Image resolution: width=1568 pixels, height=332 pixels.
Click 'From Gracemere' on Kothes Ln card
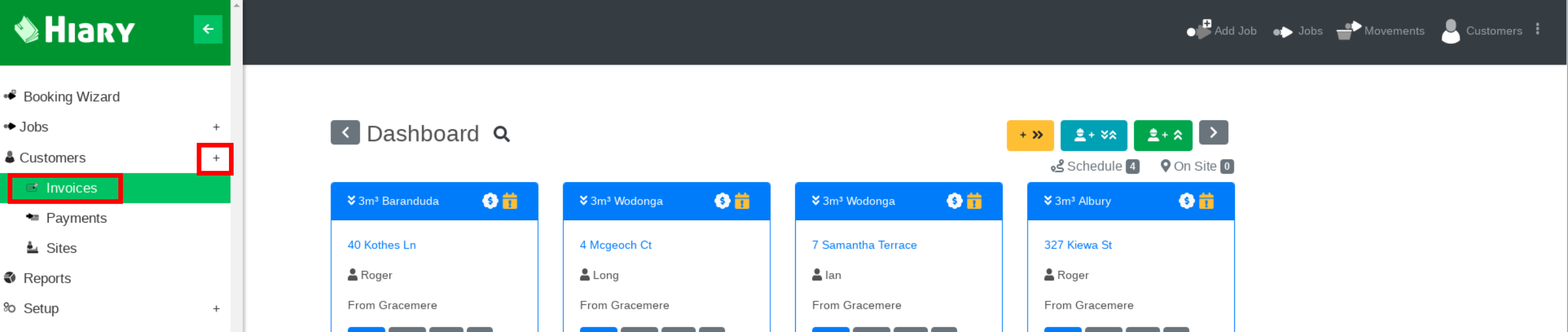[x=392, y=305]
